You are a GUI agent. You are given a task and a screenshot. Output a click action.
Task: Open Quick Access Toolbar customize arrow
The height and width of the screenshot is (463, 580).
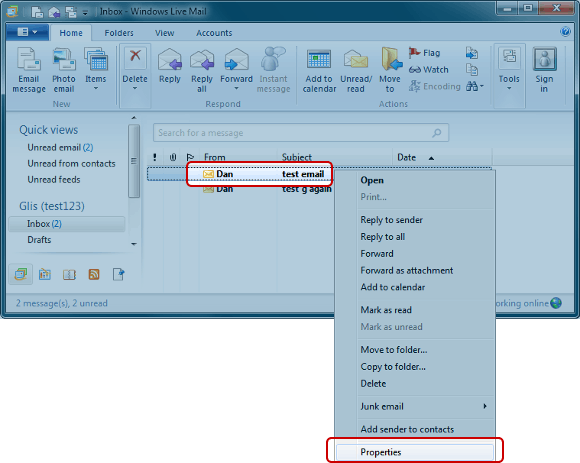(85, 13)
